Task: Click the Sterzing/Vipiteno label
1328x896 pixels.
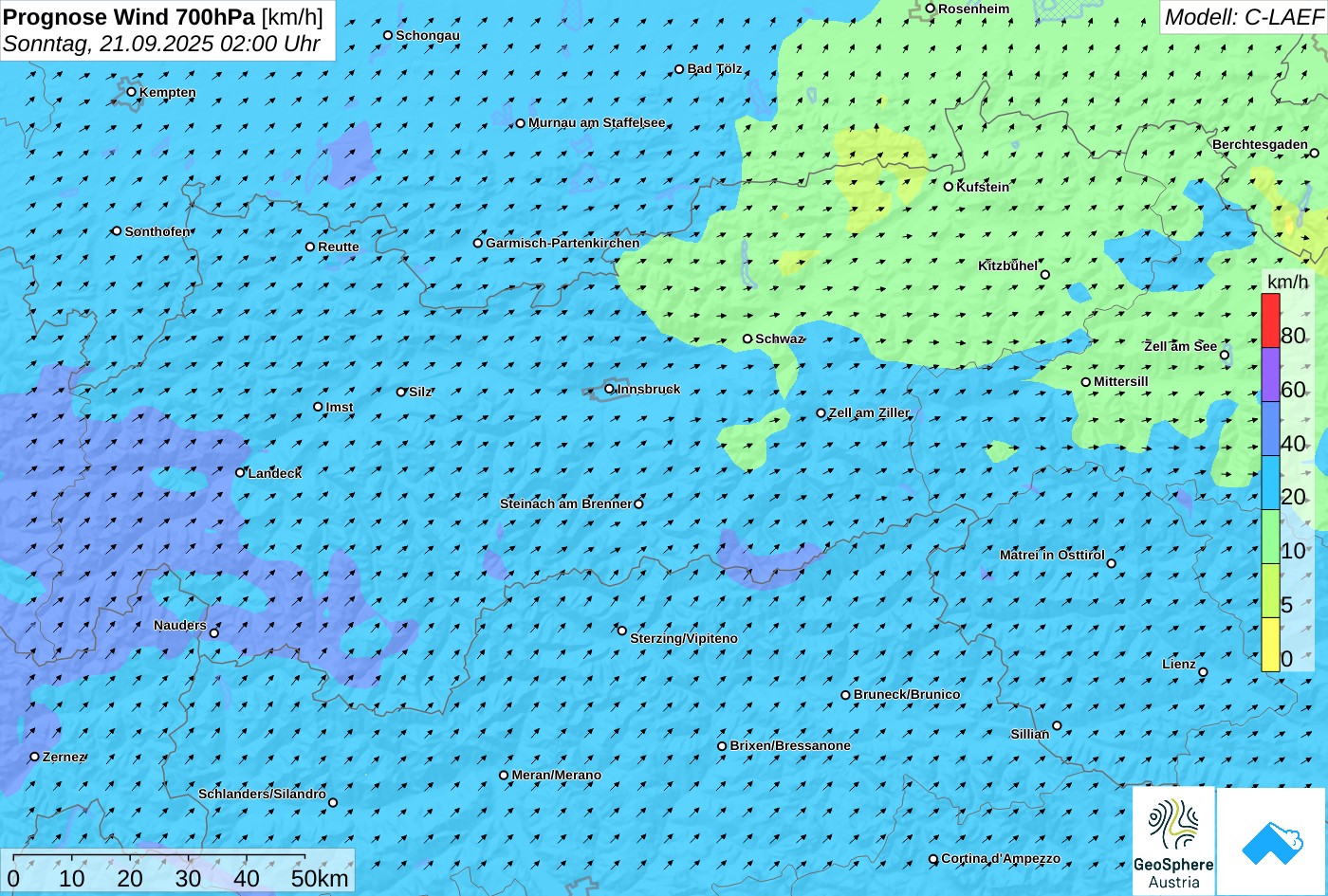Action: 684,638
